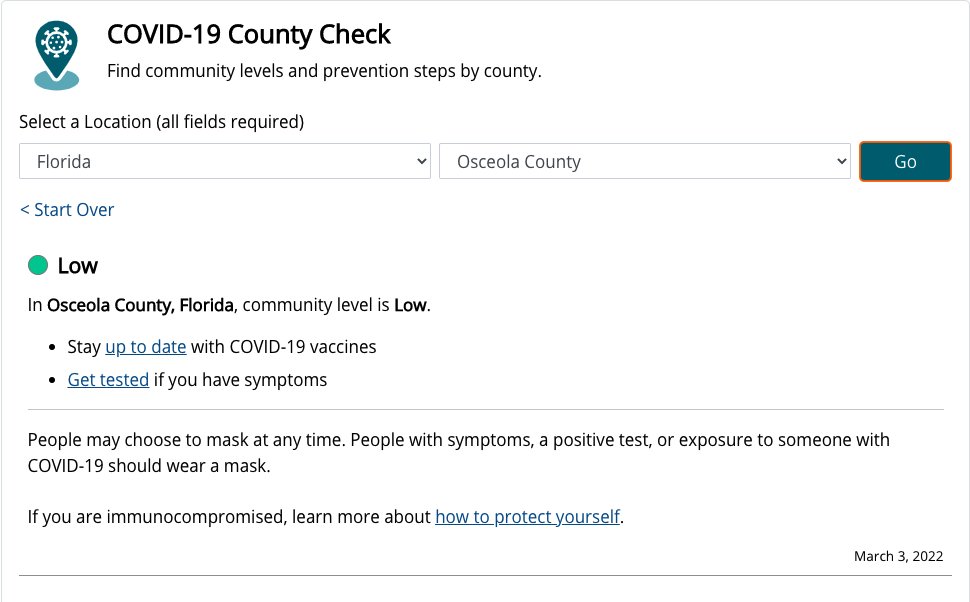Click the COVID-19 County Check title
The image size is (970, 602).
click(x=249, y=35)
